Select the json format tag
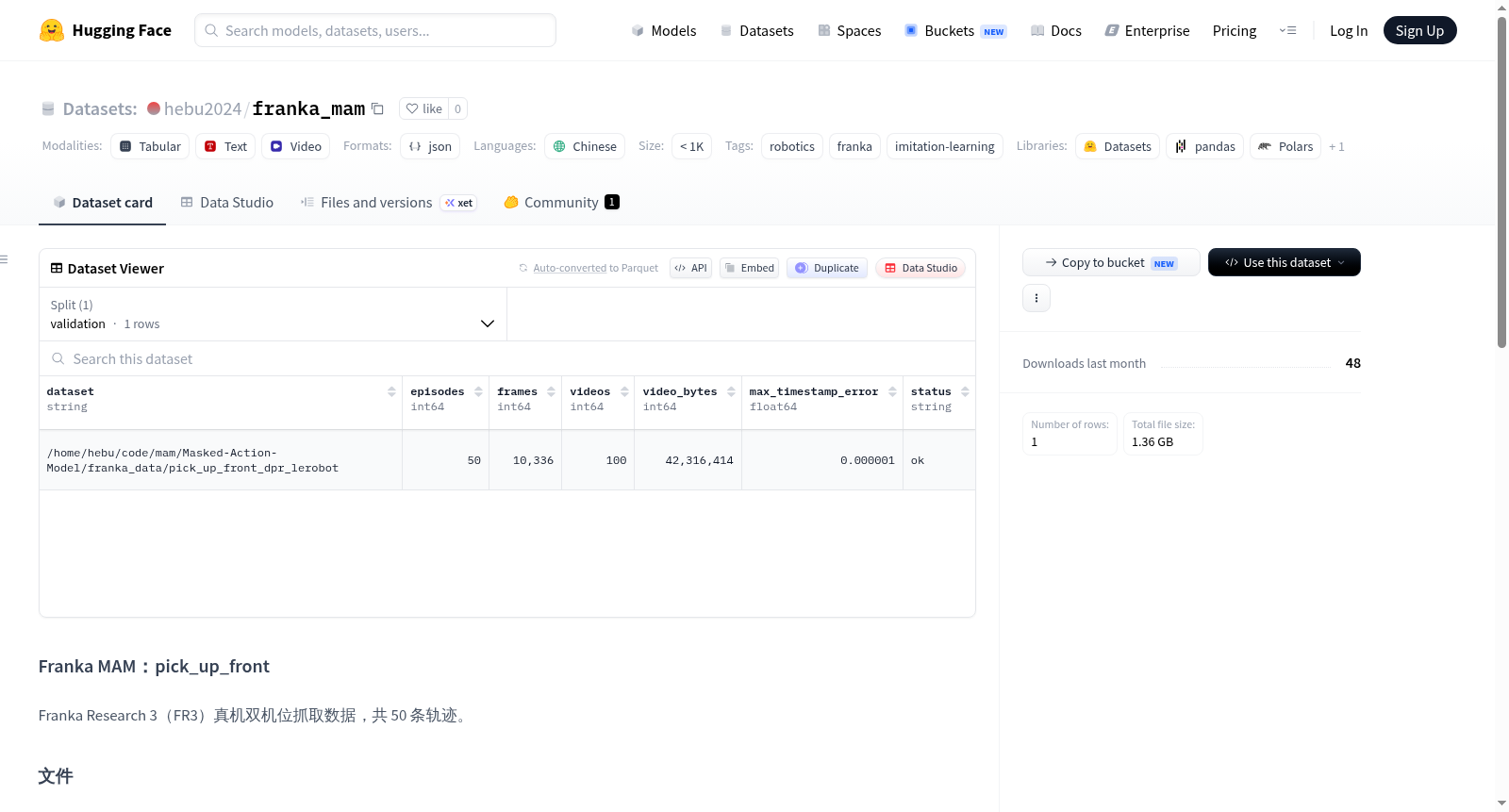1509x812 pixels. click(430, 146)
